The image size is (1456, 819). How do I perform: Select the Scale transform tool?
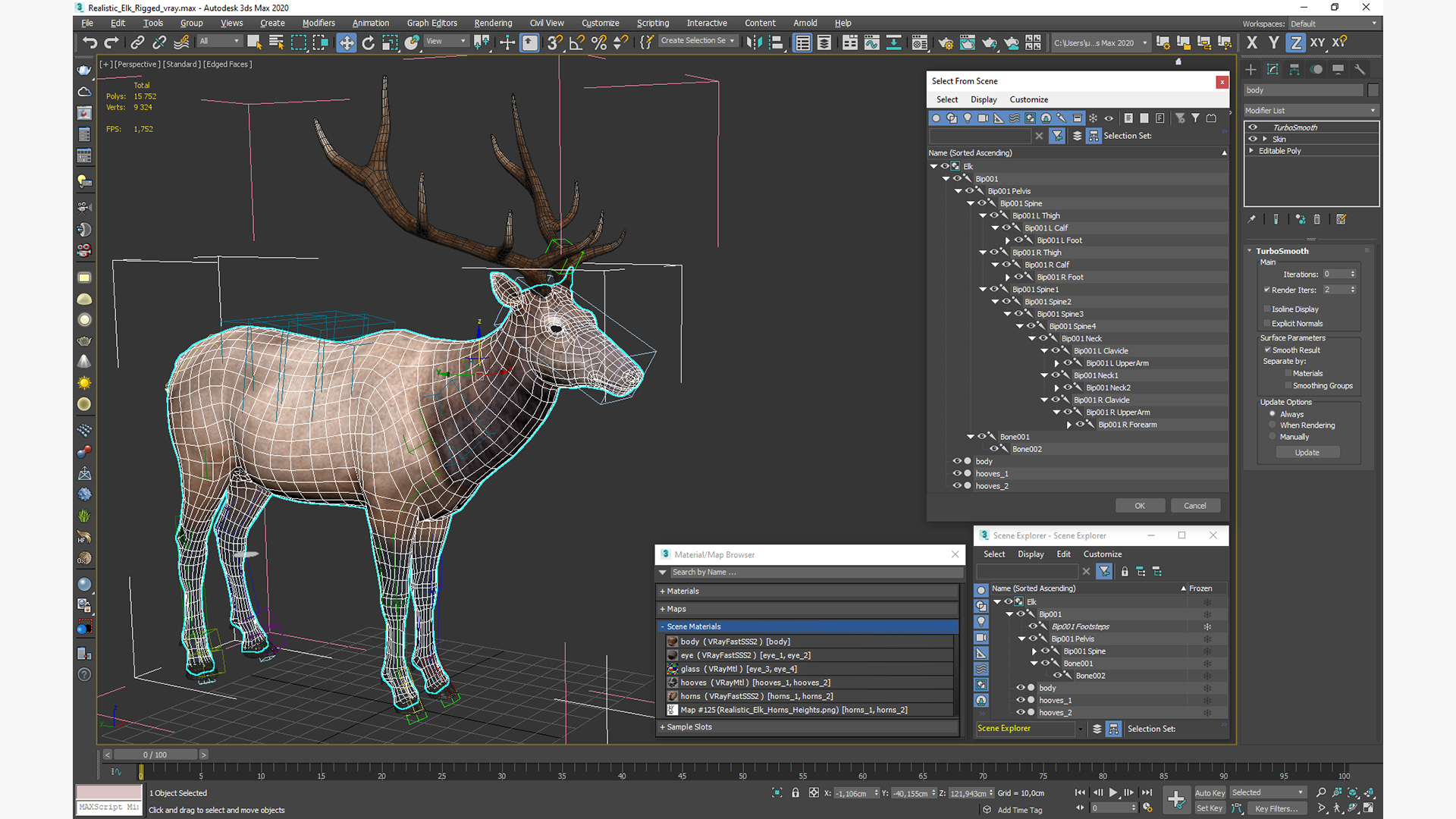390,42
